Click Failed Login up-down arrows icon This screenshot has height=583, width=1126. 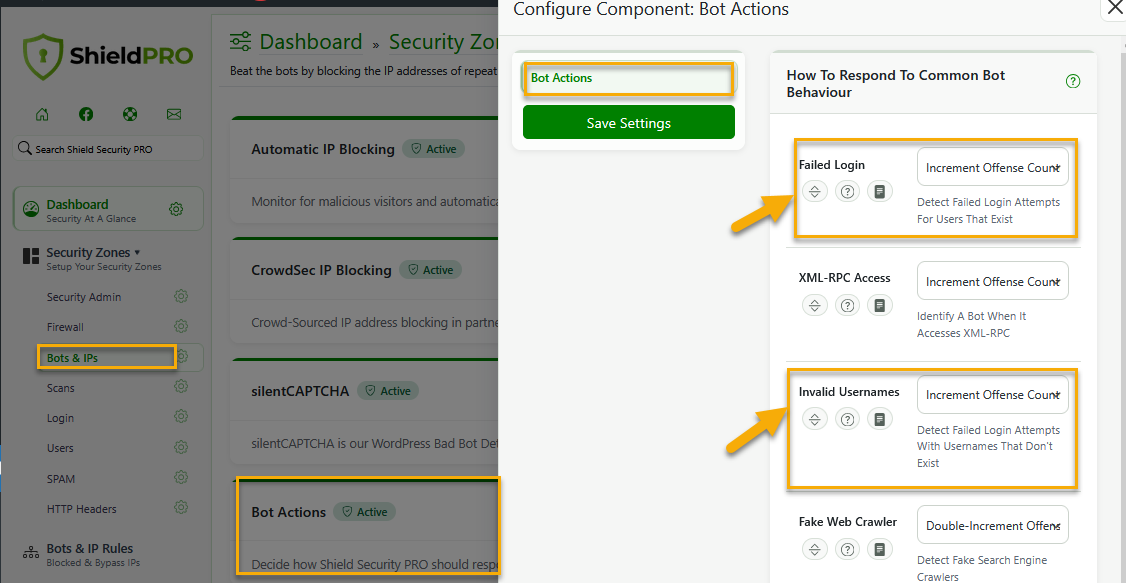(814, 191)
